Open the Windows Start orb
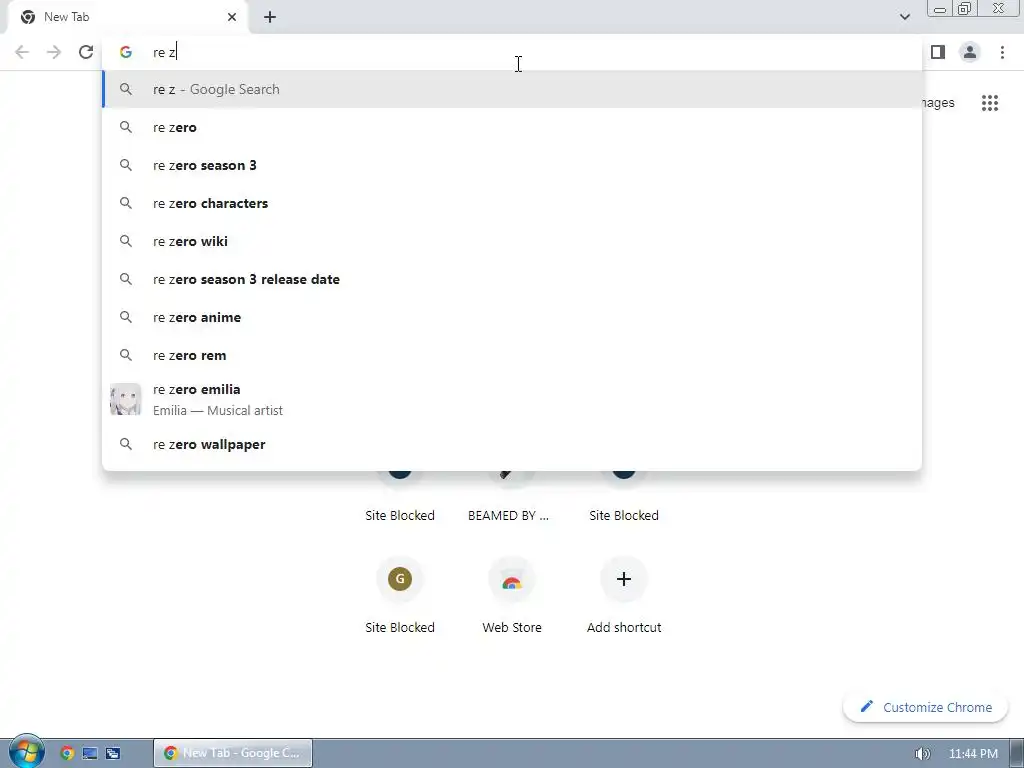Image resolution: width=1024 pixels, height=768 pixels. (x=26, y=752)
